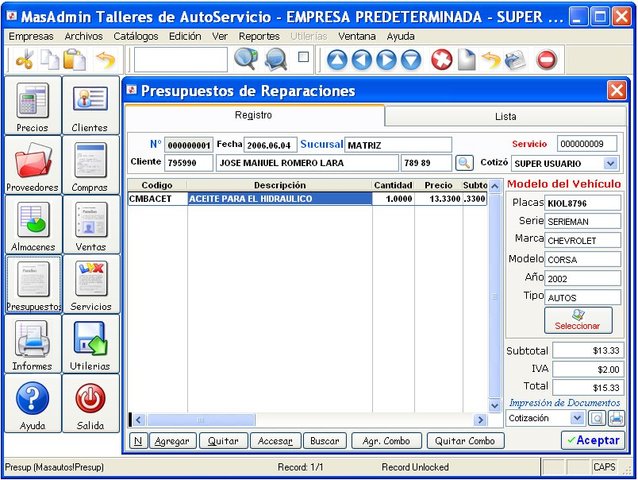Click the empty toolbar search box
Viewport: 638px width, 480px height.
point(181,59)
